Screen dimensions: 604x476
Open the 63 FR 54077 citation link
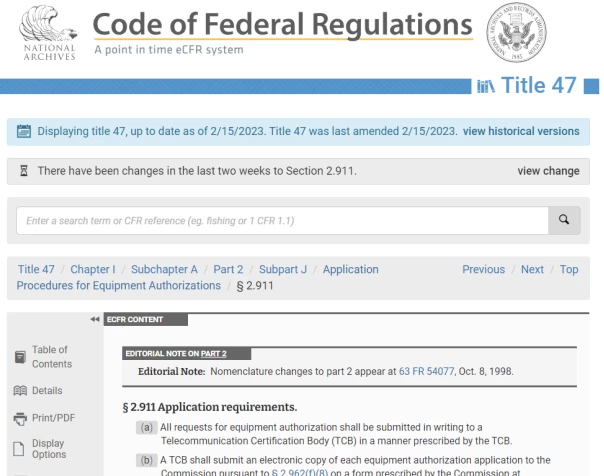(426, 371)
